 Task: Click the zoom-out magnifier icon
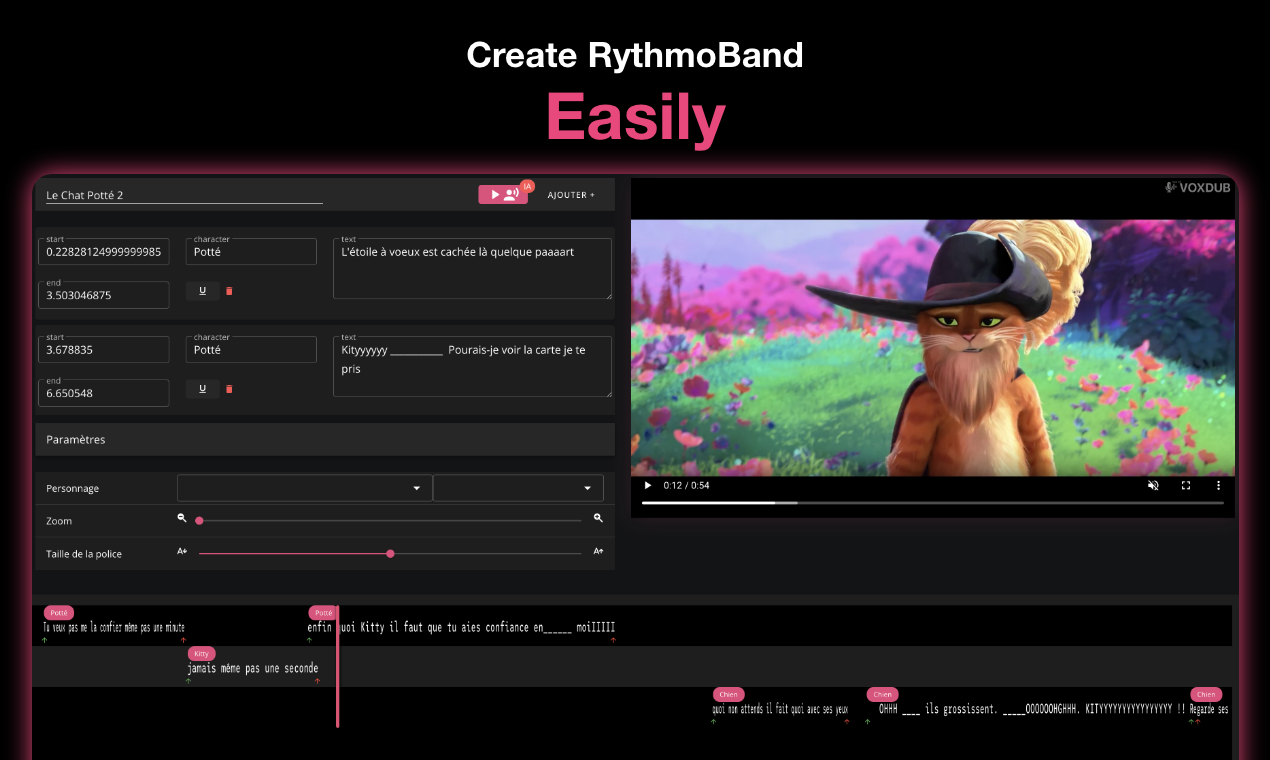tap(182, 518)
